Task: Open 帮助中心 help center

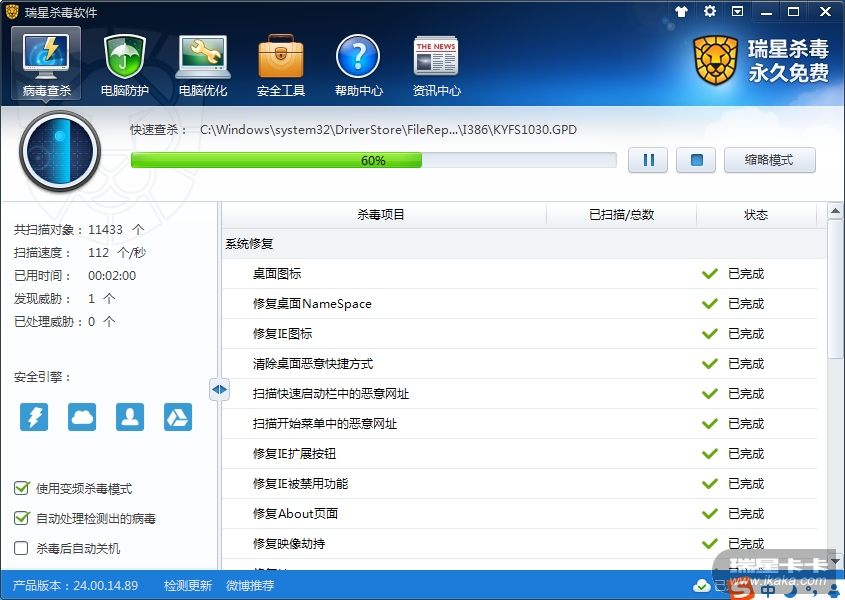Action: (358, 64)
